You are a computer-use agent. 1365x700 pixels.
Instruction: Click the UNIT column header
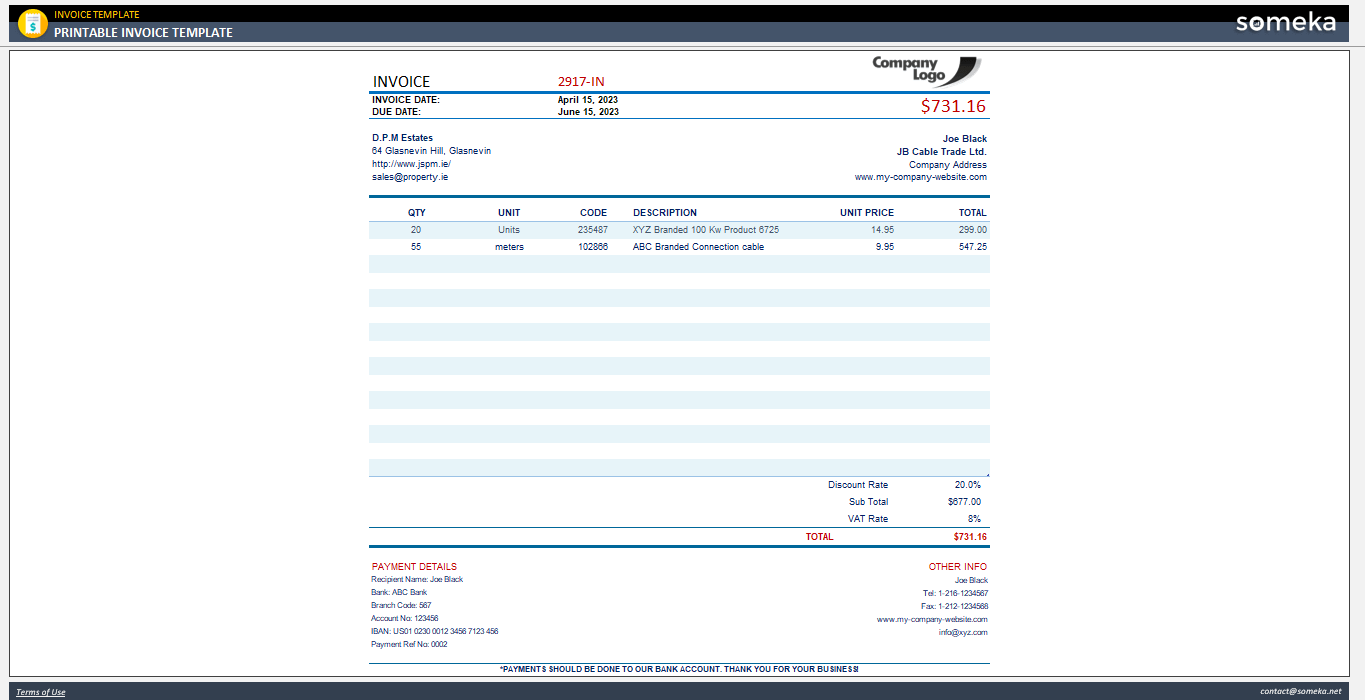[x=509, y=213]
